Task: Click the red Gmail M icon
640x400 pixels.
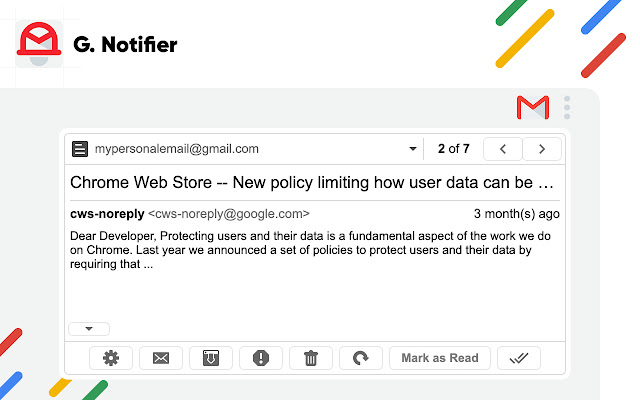Action: click(x=532, y=107)
